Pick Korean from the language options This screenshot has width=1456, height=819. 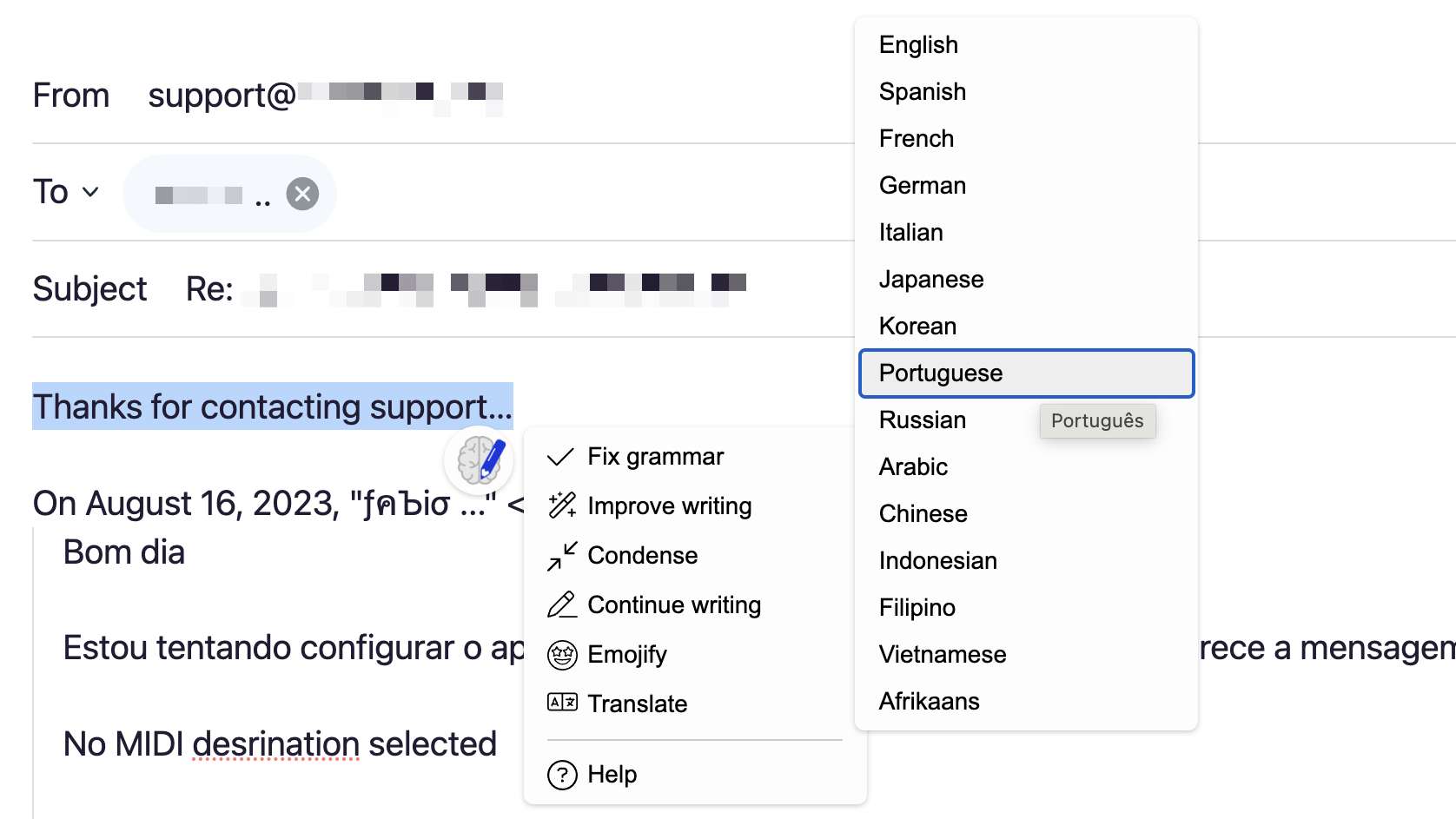point(917,326)
